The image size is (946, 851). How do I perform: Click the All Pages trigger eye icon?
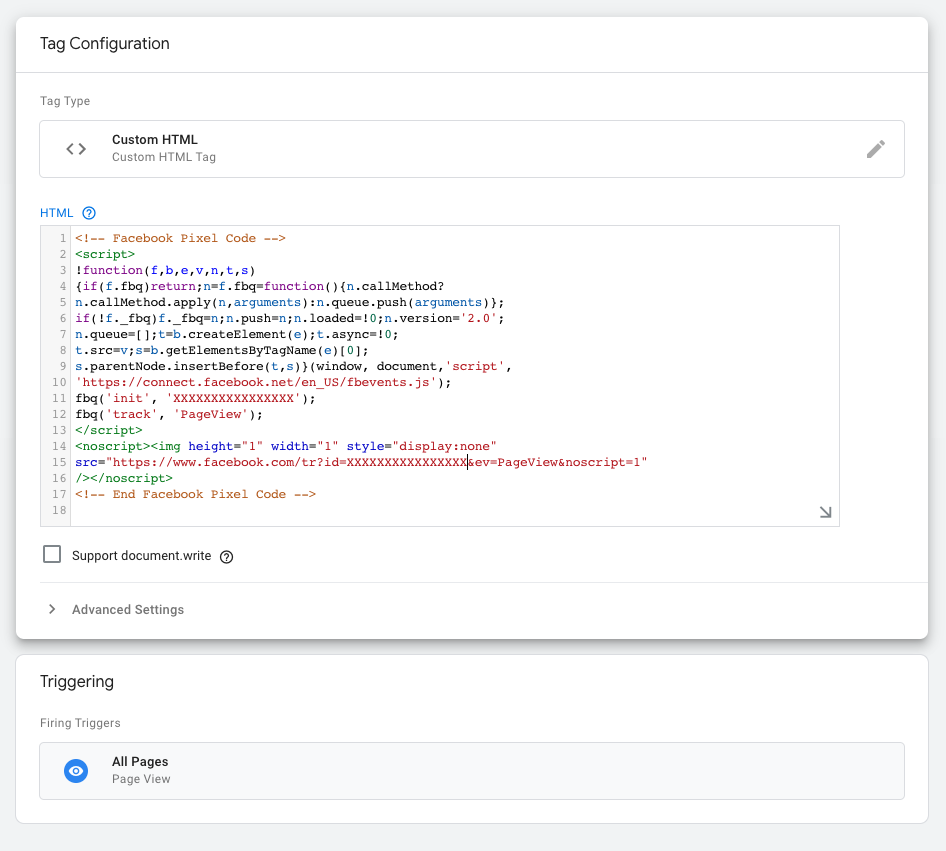point(76,771)
